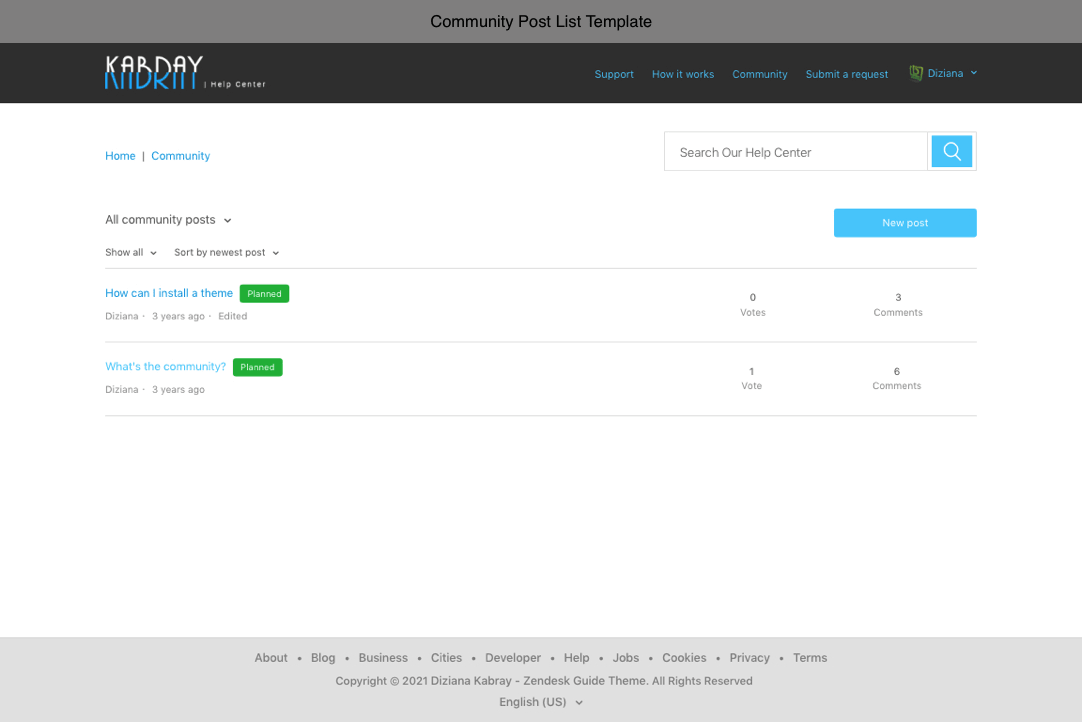Click the Kabray Help Center logo
Viewport: 1082px width, 722px height.
point(185,73)
